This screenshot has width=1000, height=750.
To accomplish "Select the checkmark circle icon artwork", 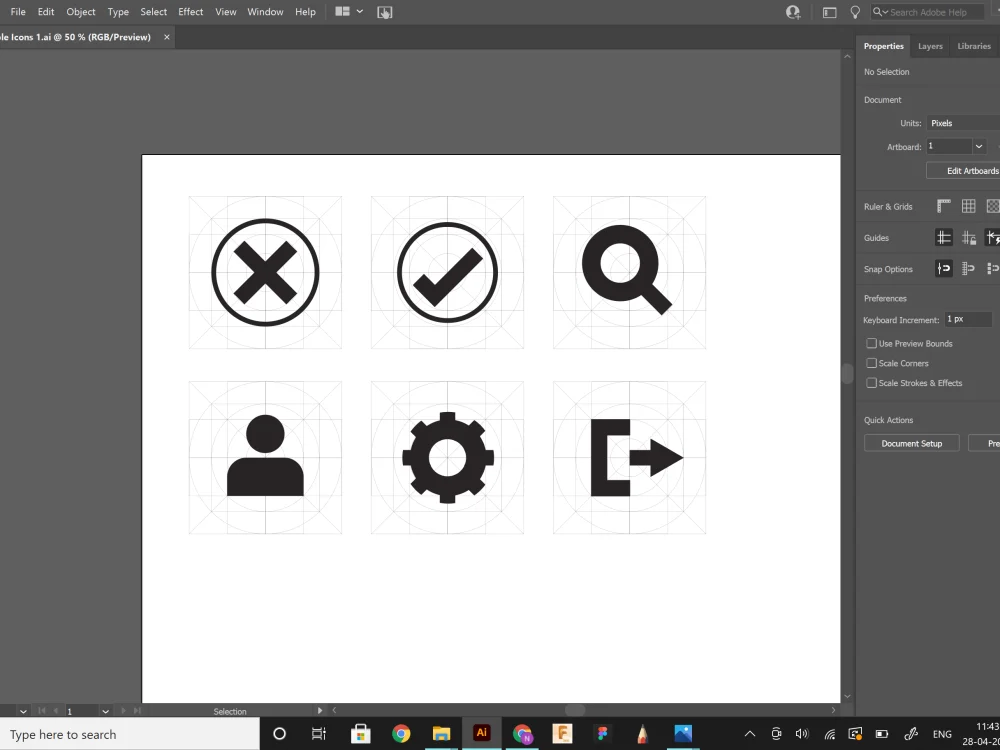I will point(447,272).
